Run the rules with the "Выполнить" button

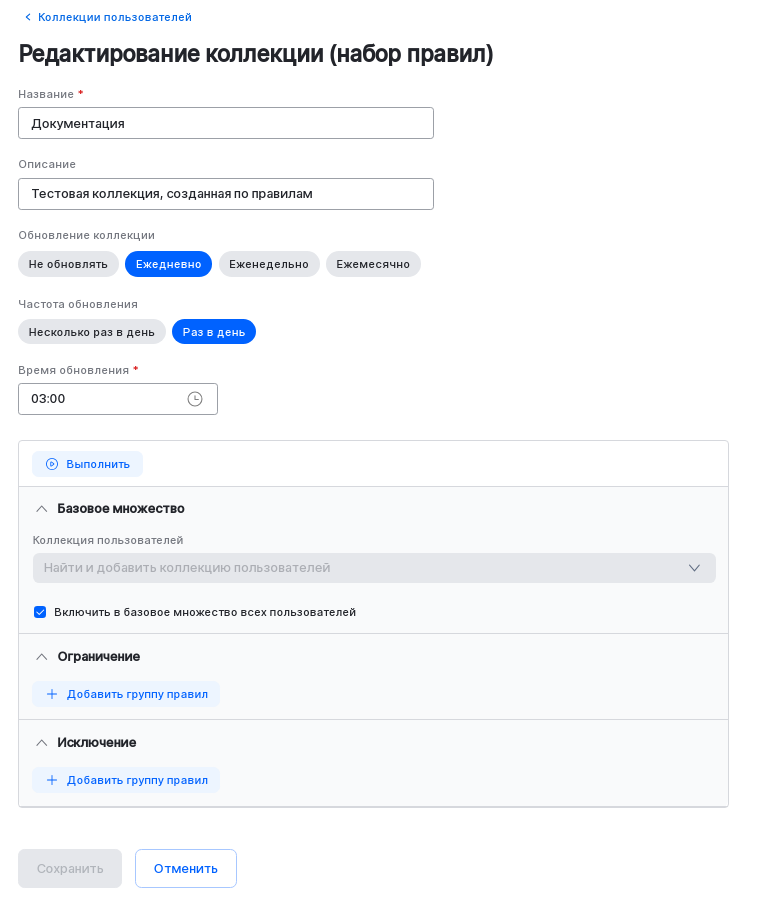coord(87,463)
